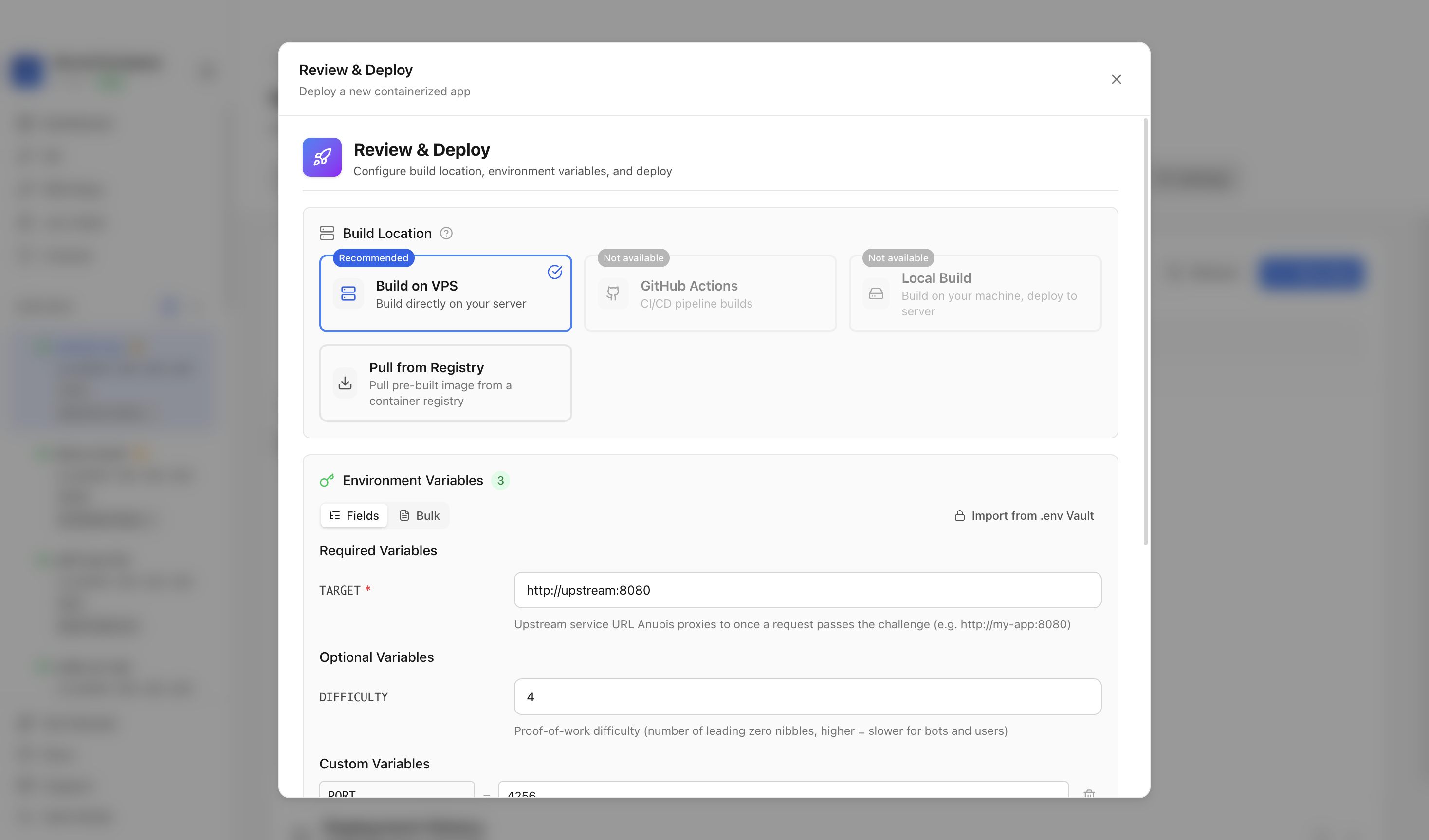Screen dimensions: 1429x840
Task: Switch to the Fields tab
Action: [x=354, y=515]
